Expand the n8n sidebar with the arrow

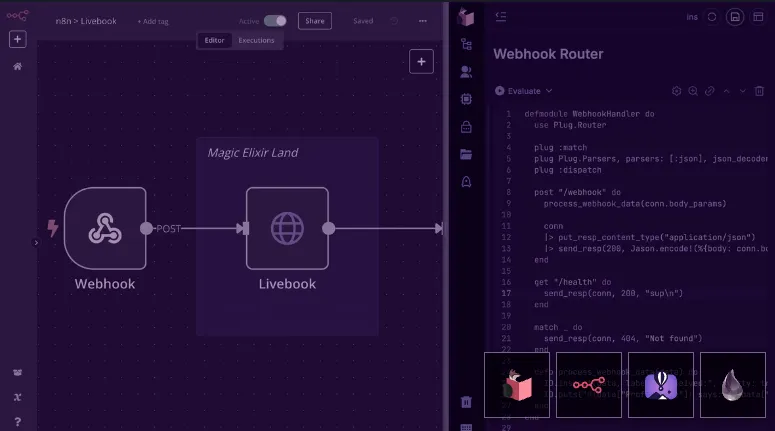[36, 242]
